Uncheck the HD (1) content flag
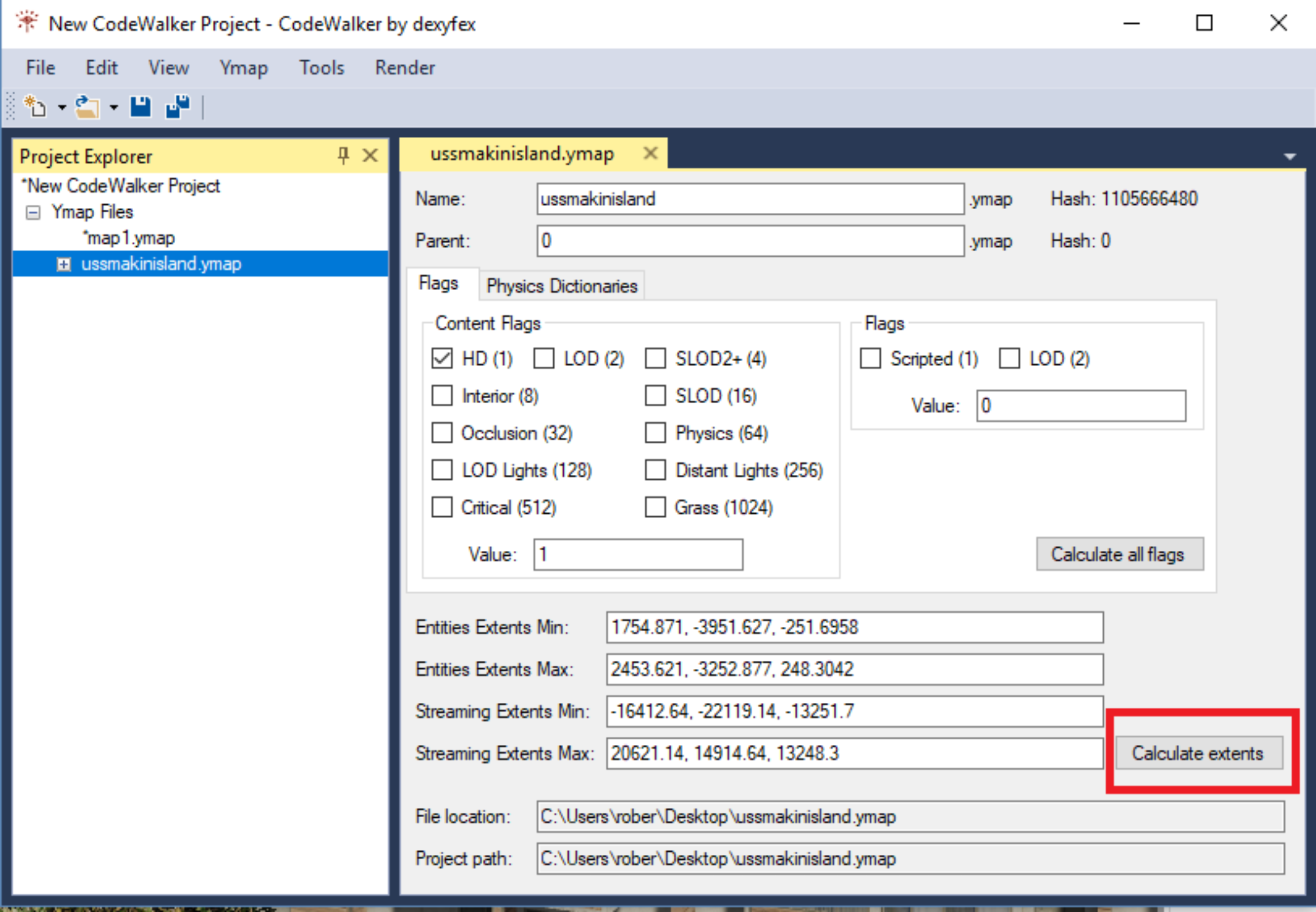 pos(442,359)
